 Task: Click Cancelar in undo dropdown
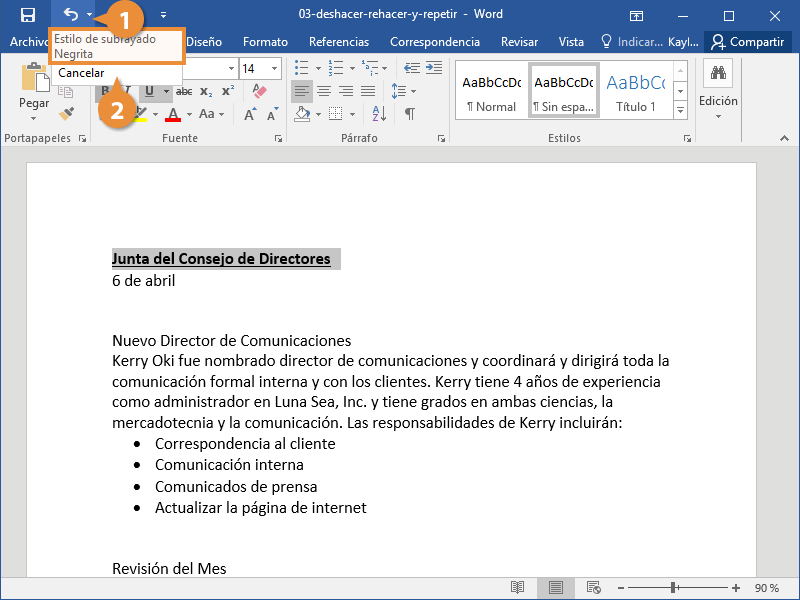pyautogui.click(x=81, y=73)
